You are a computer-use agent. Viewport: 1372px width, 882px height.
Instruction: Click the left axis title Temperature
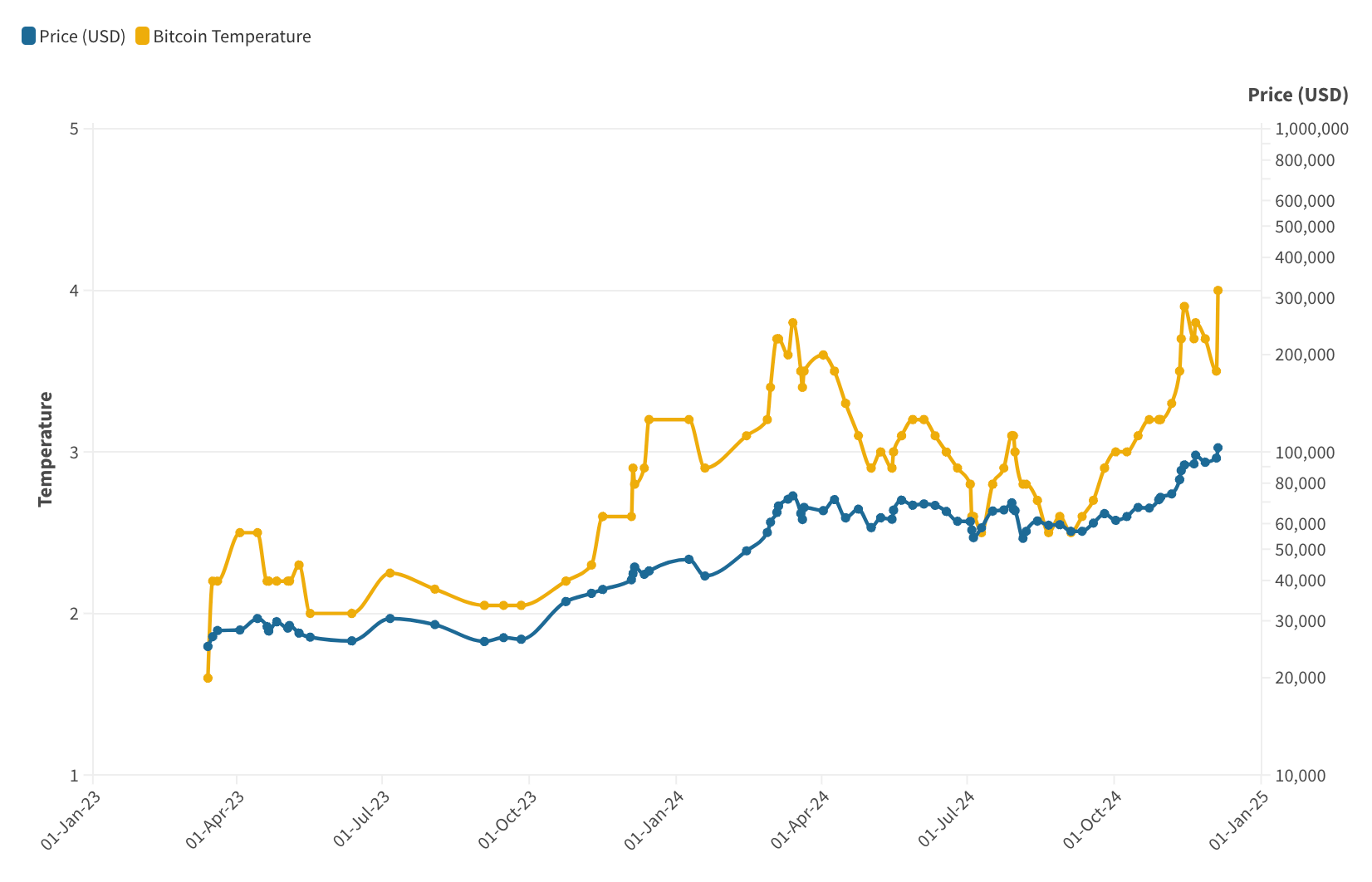coord(46,448)
